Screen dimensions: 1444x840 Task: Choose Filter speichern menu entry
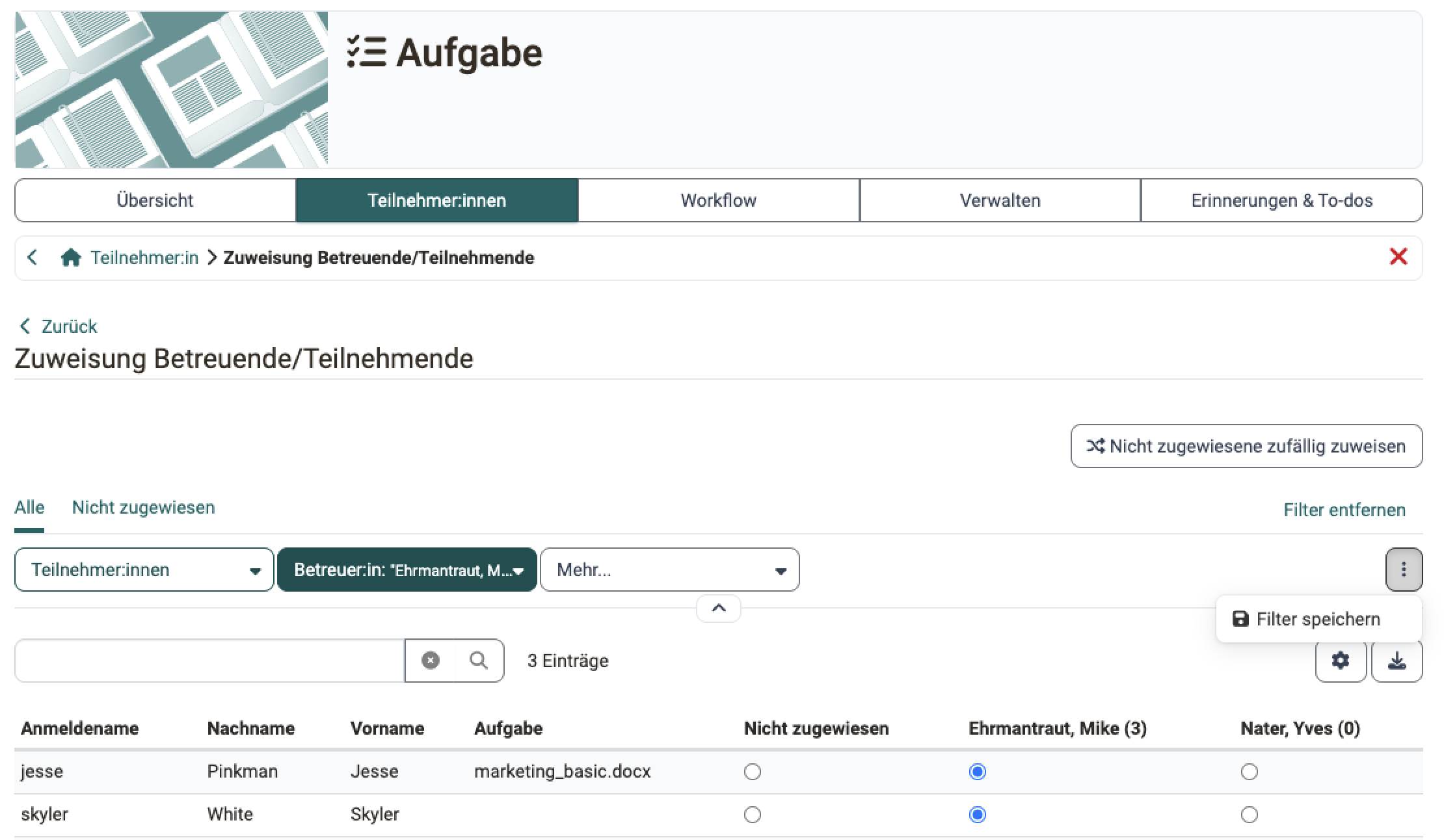(1318, 619)
